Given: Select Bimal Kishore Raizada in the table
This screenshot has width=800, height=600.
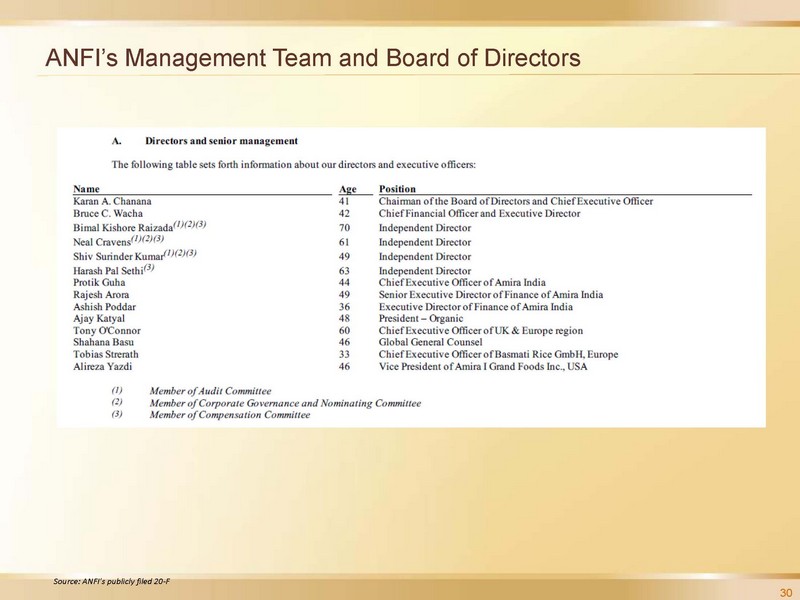Looking at the screenshot, I should [123, 228].
